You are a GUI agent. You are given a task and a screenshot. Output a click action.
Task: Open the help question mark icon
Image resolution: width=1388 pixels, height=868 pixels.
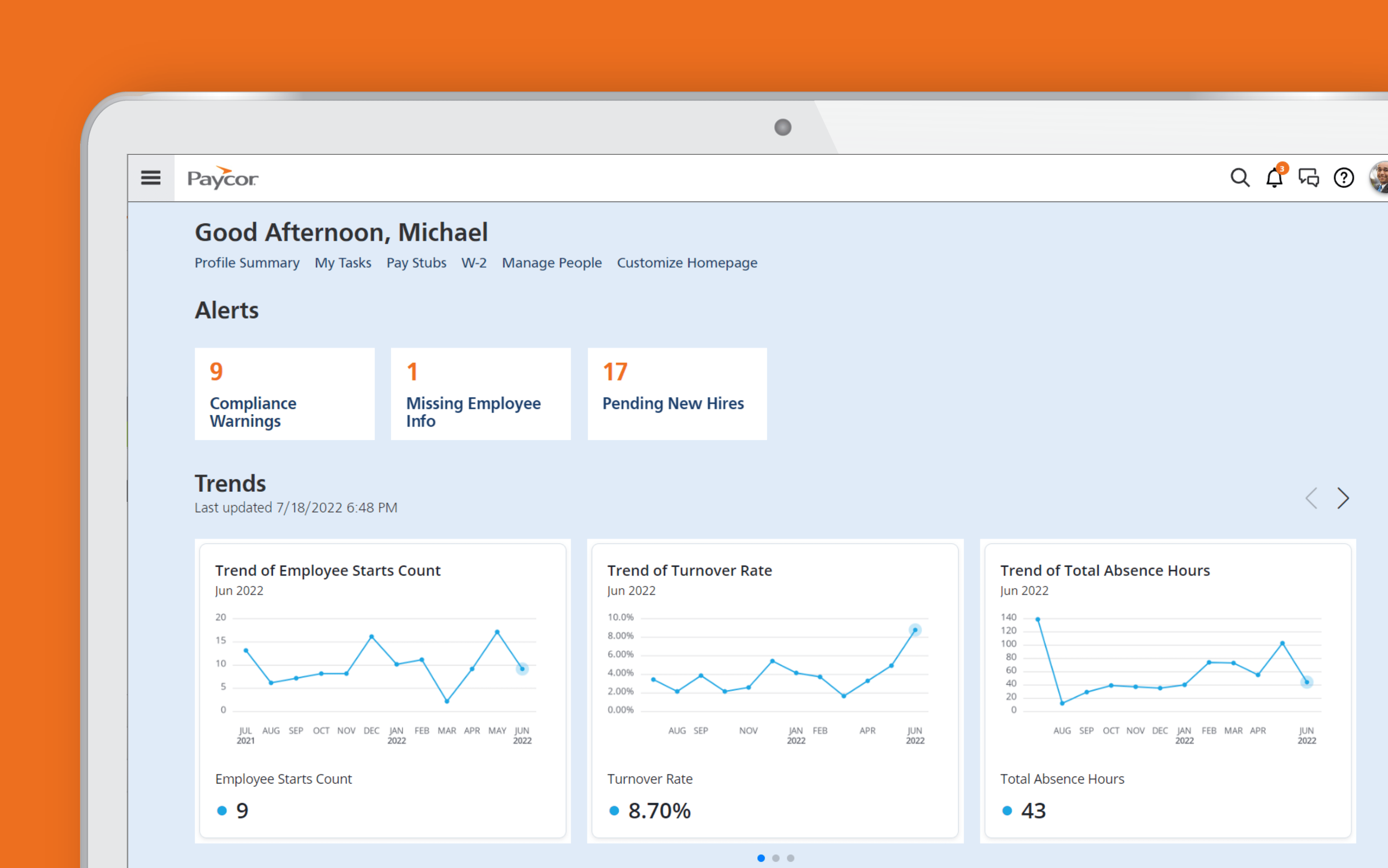(1344, 178)
